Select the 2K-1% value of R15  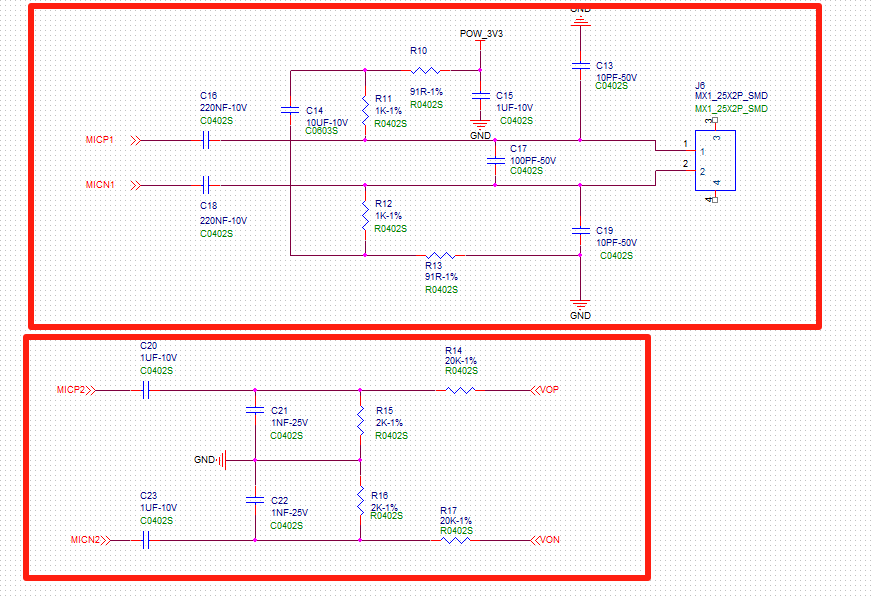click(x=389, y=423)
